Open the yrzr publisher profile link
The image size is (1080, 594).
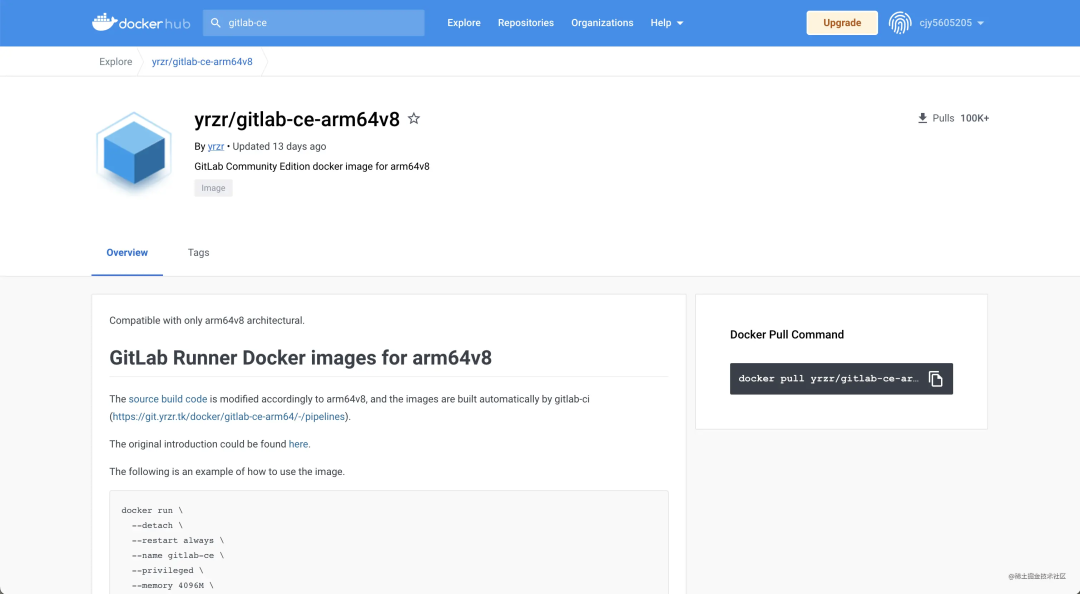(x=216, y=146)
